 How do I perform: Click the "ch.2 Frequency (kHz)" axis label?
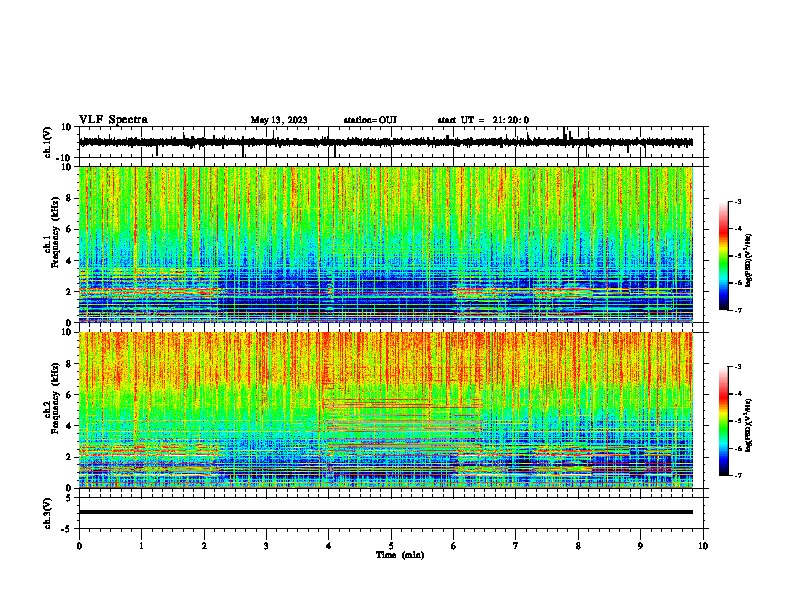[54, 398]
